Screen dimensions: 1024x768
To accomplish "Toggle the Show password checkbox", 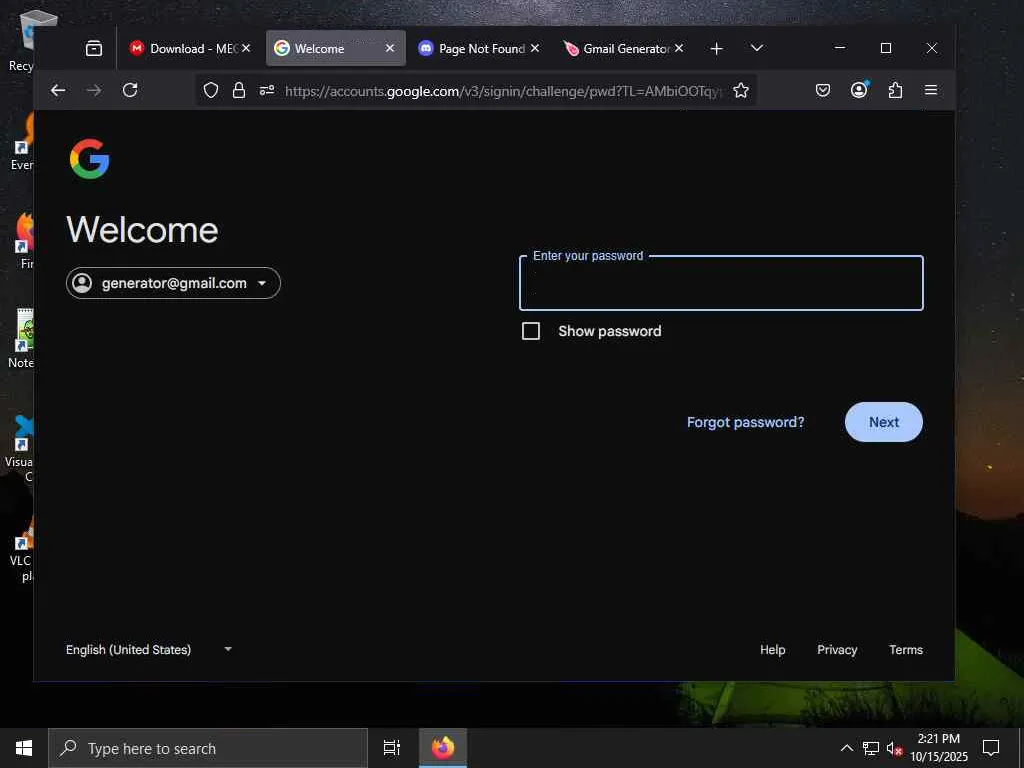I will 531,331.
